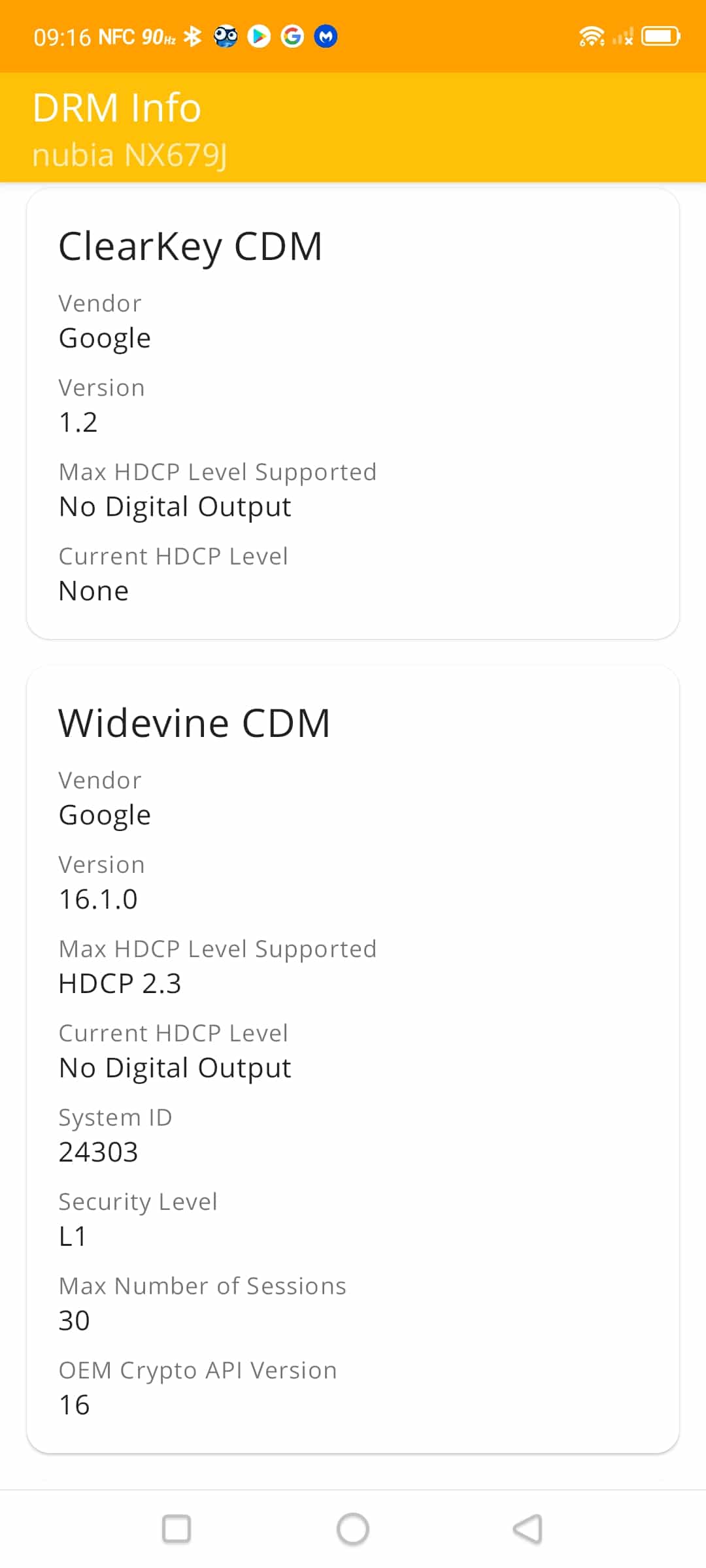
Task: Tap the System ID 24303 value
Action: [99, 1152]
